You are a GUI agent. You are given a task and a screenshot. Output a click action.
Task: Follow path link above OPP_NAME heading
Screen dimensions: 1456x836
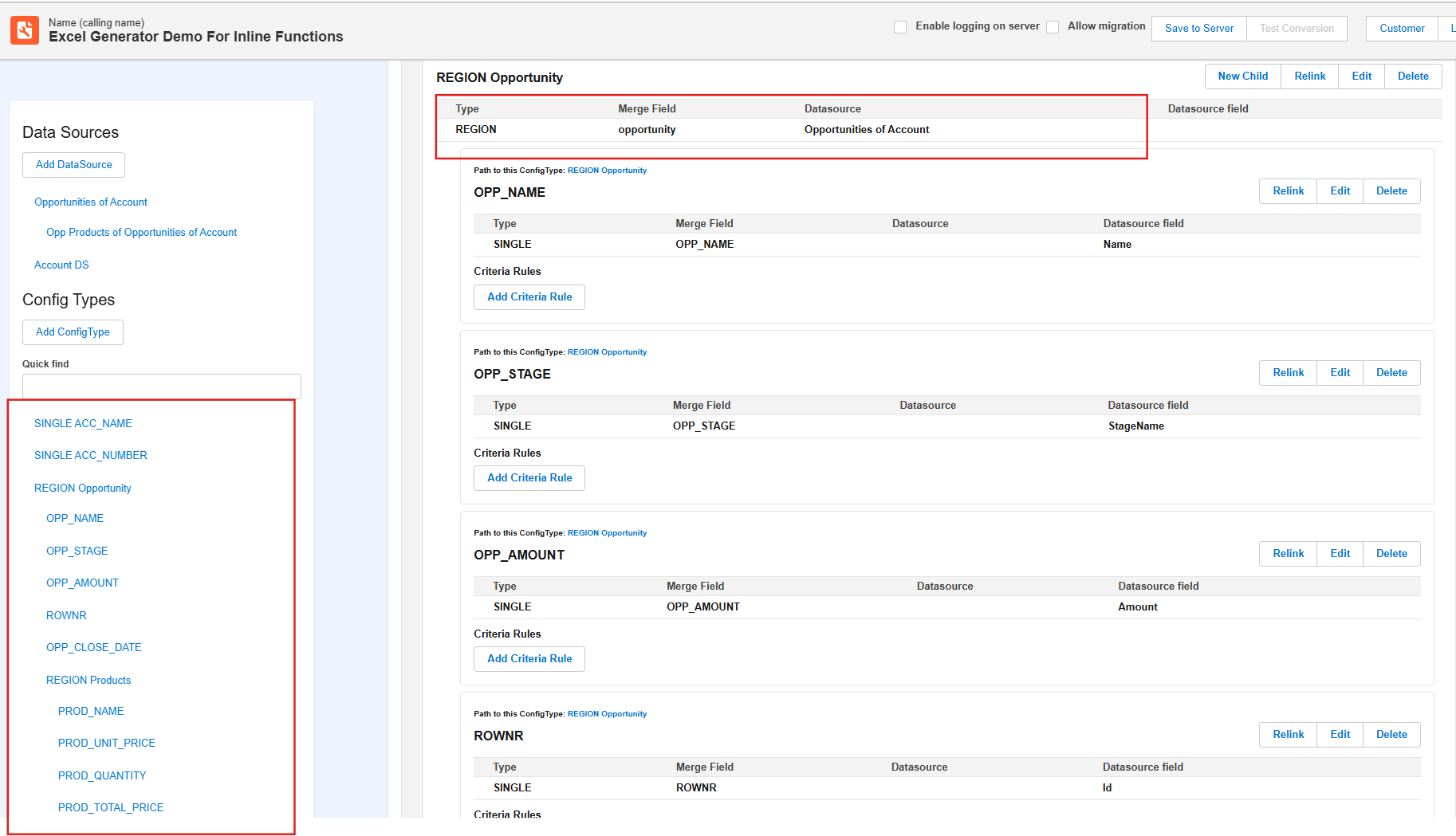coord(607,171)
